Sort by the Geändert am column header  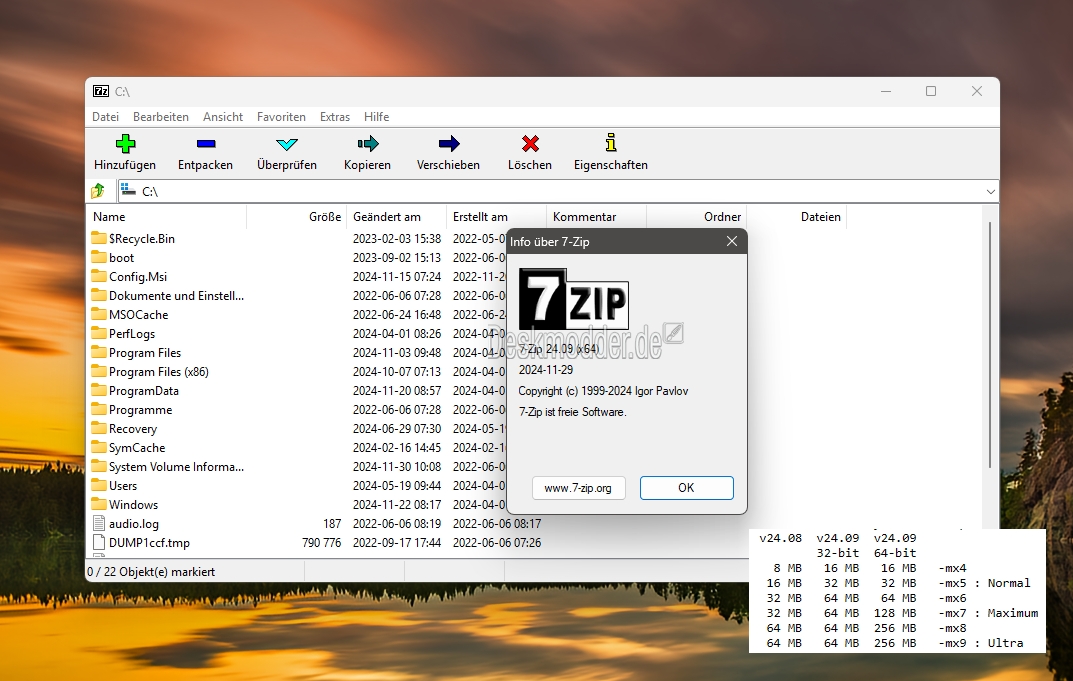tap(396, 217)
